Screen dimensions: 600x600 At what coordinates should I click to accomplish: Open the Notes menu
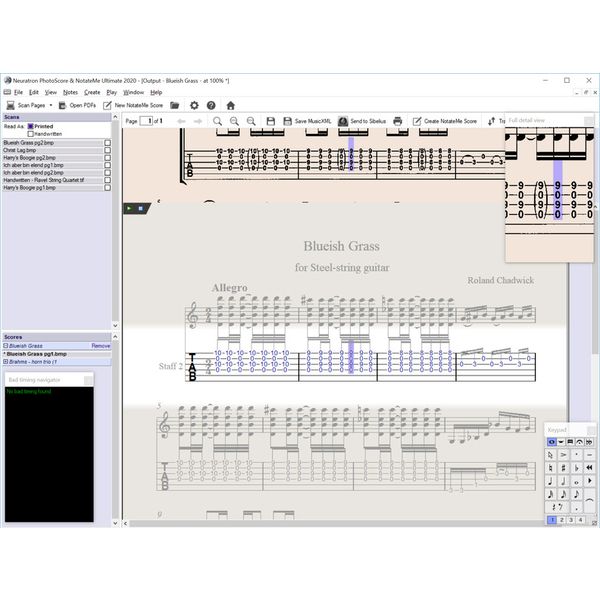[70, 92]
